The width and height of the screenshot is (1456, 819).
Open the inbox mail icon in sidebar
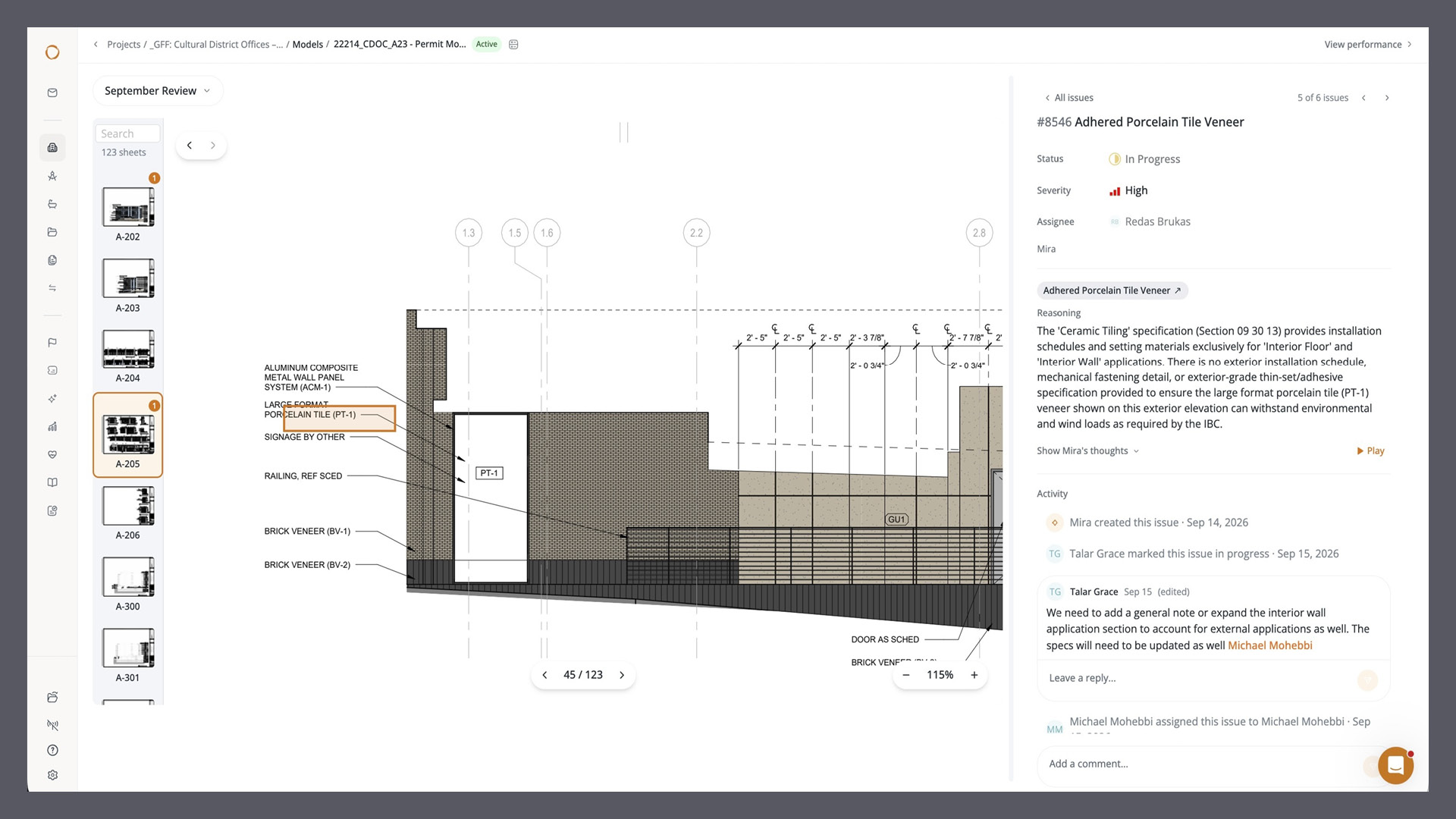tap(52, 93)
